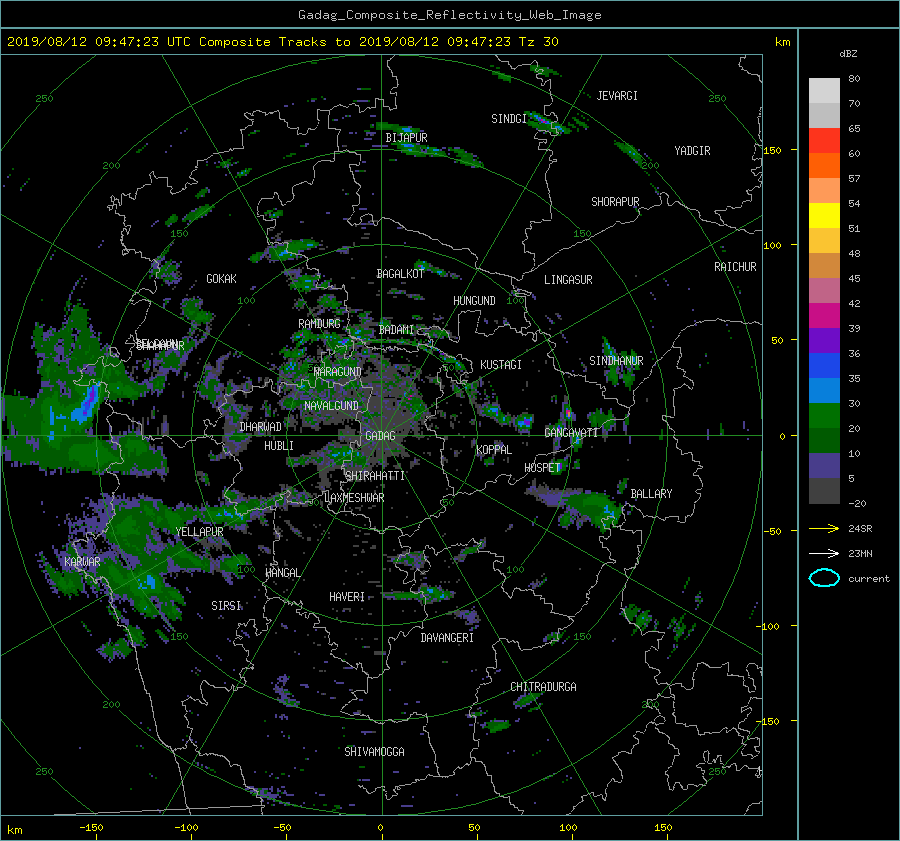Image resolution: width=900 pixels, height=841 pixels.
Task: Click the 'DAVANGERI' city label
Action: pyautogui.click(x=447, y=638)
